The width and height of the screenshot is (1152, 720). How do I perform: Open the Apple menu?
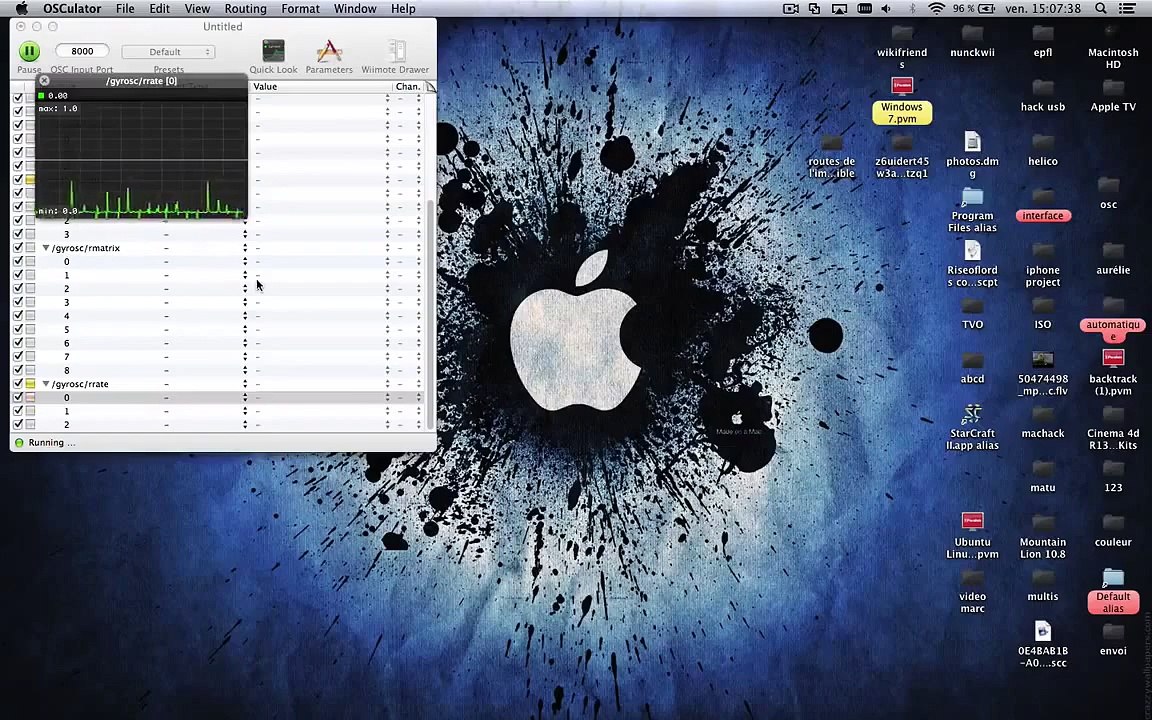22,9
